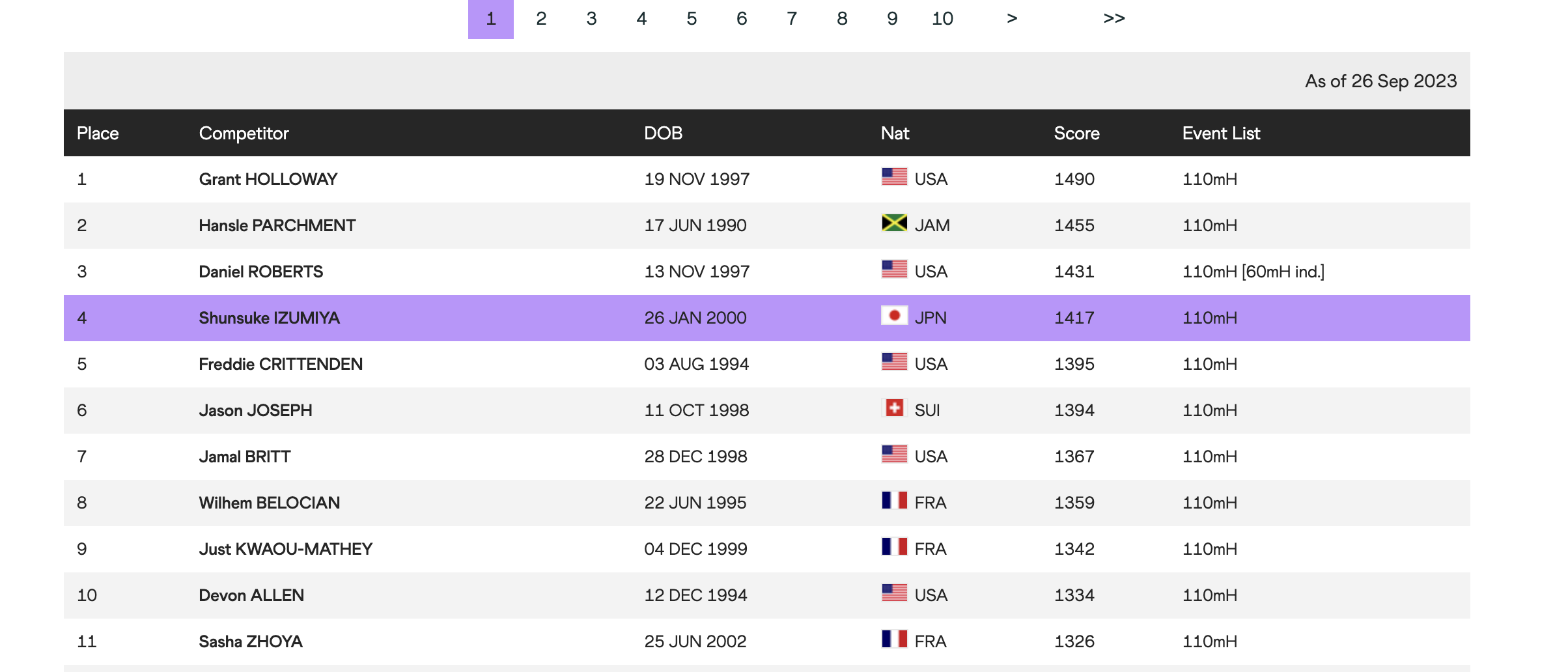This screenshot has height=672, width=1568.
Task: Click the USA flag for Devon ALLEN
Action: click(894, 593)
